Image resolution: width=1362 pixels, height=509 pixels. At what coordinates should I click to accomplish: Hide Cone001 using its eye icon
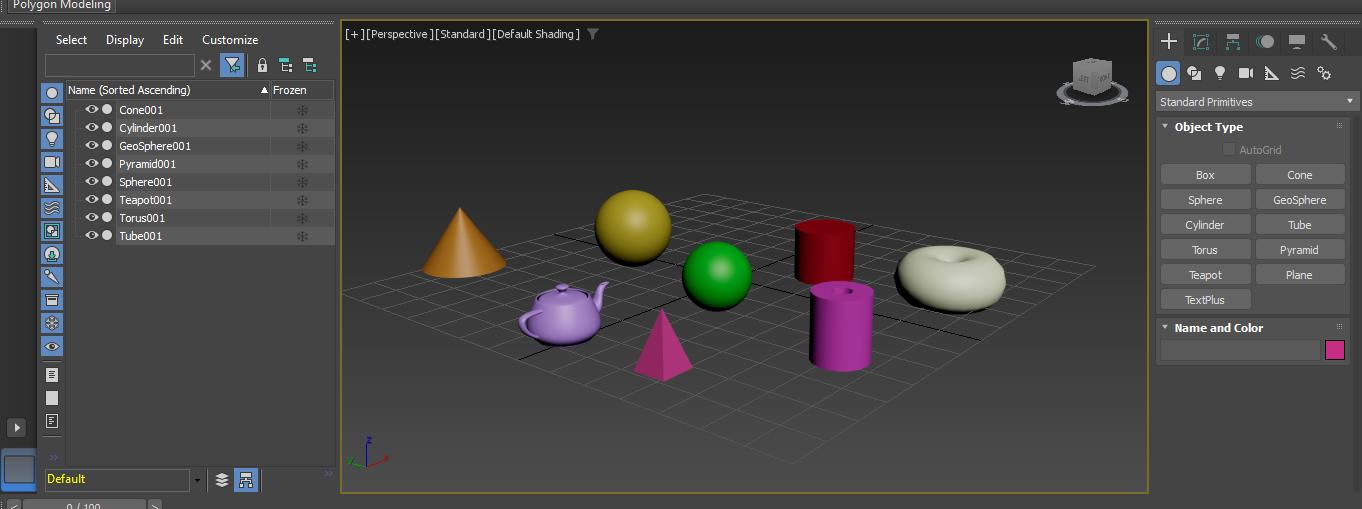pos(92,110)
